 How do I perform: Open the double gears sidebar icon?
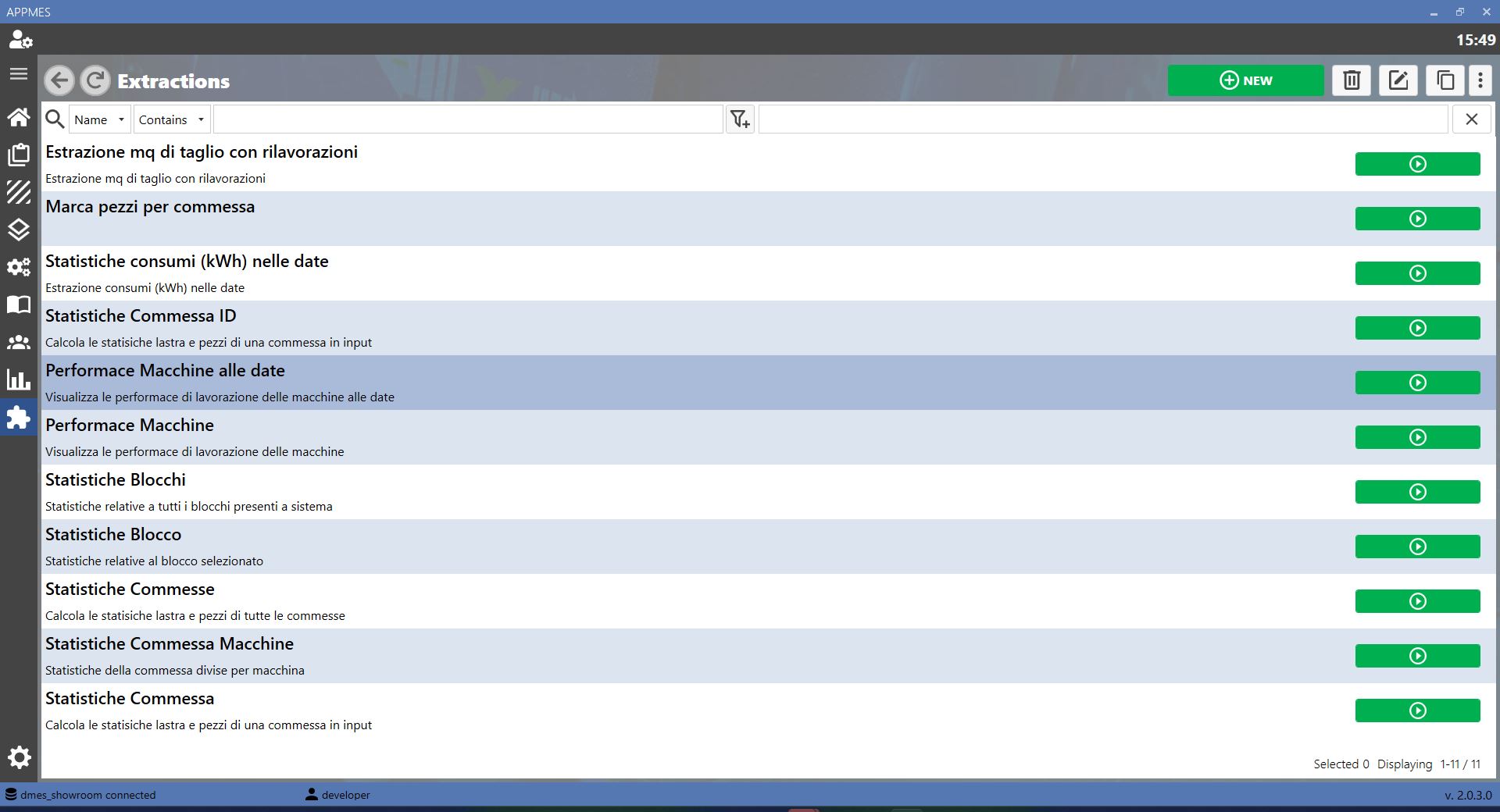(19, 267)
